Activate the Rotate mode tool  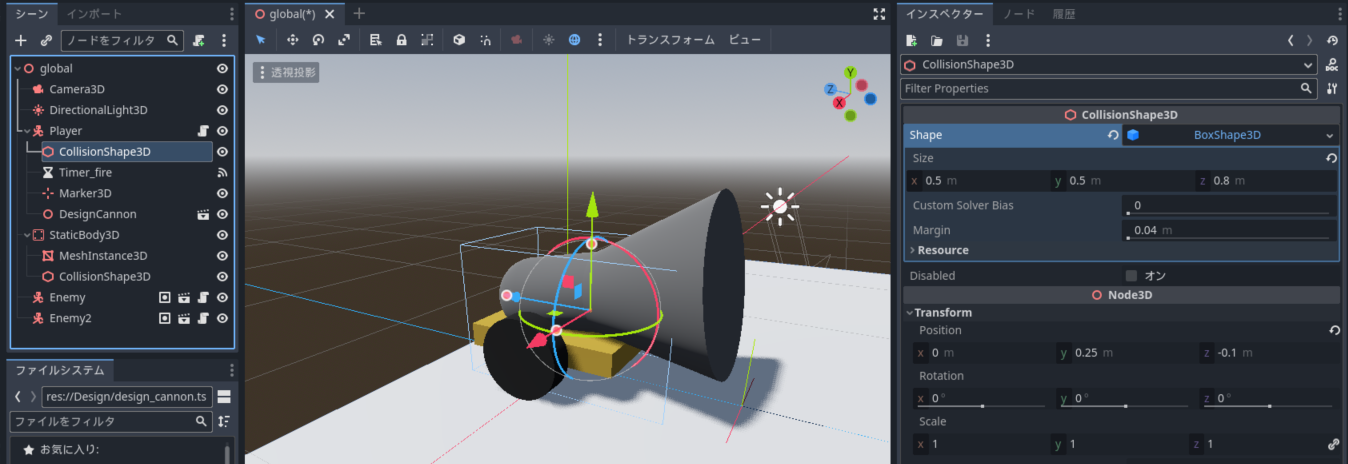tap(318, 40)
